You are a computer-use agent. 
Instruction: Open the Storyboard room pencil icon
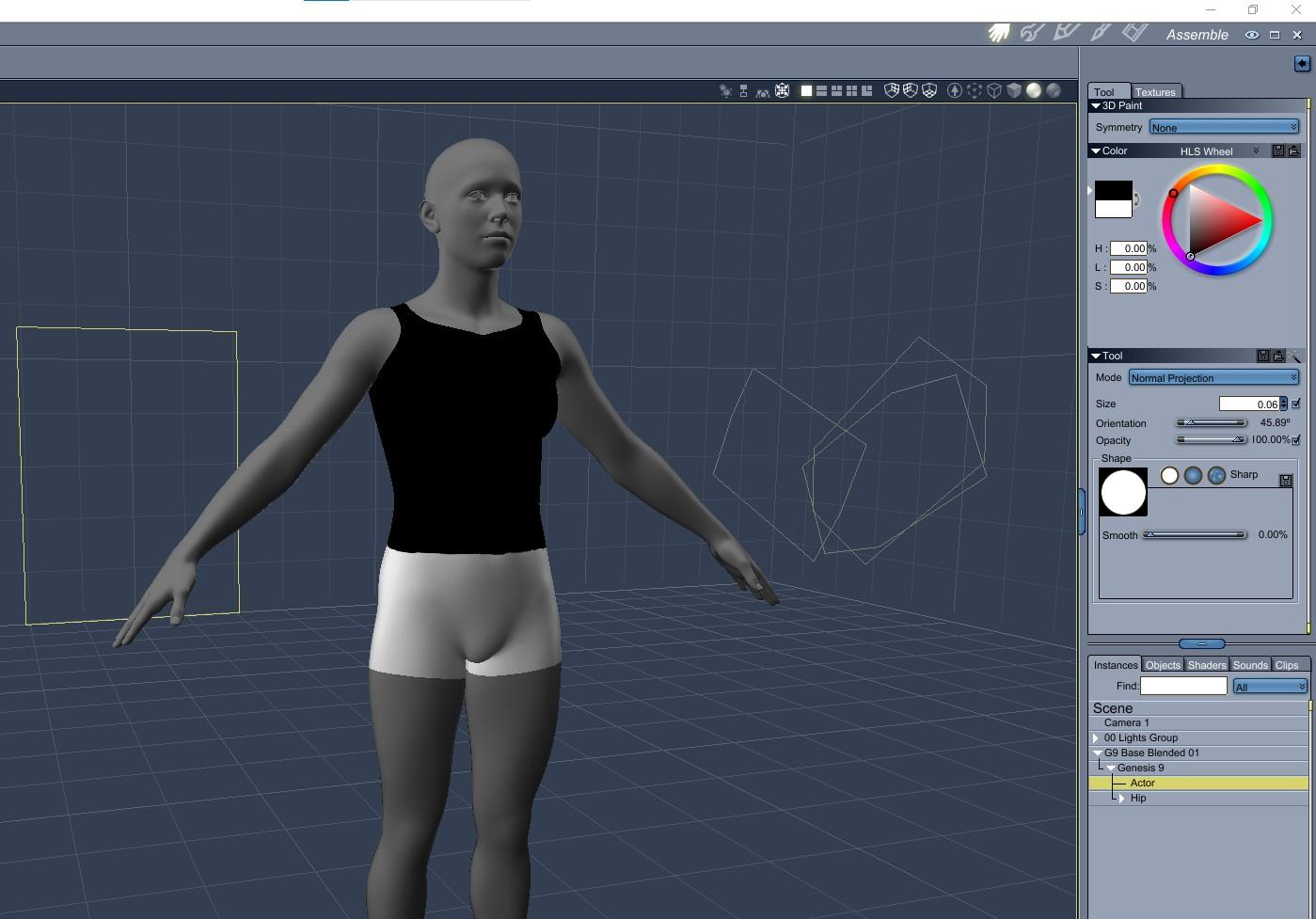[1066, 33]
